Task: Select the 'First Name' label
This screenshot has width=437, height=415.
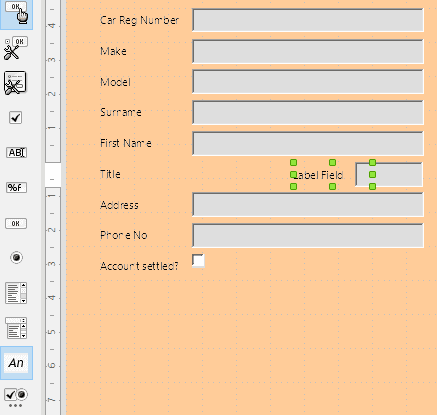Action: (126, 143)
